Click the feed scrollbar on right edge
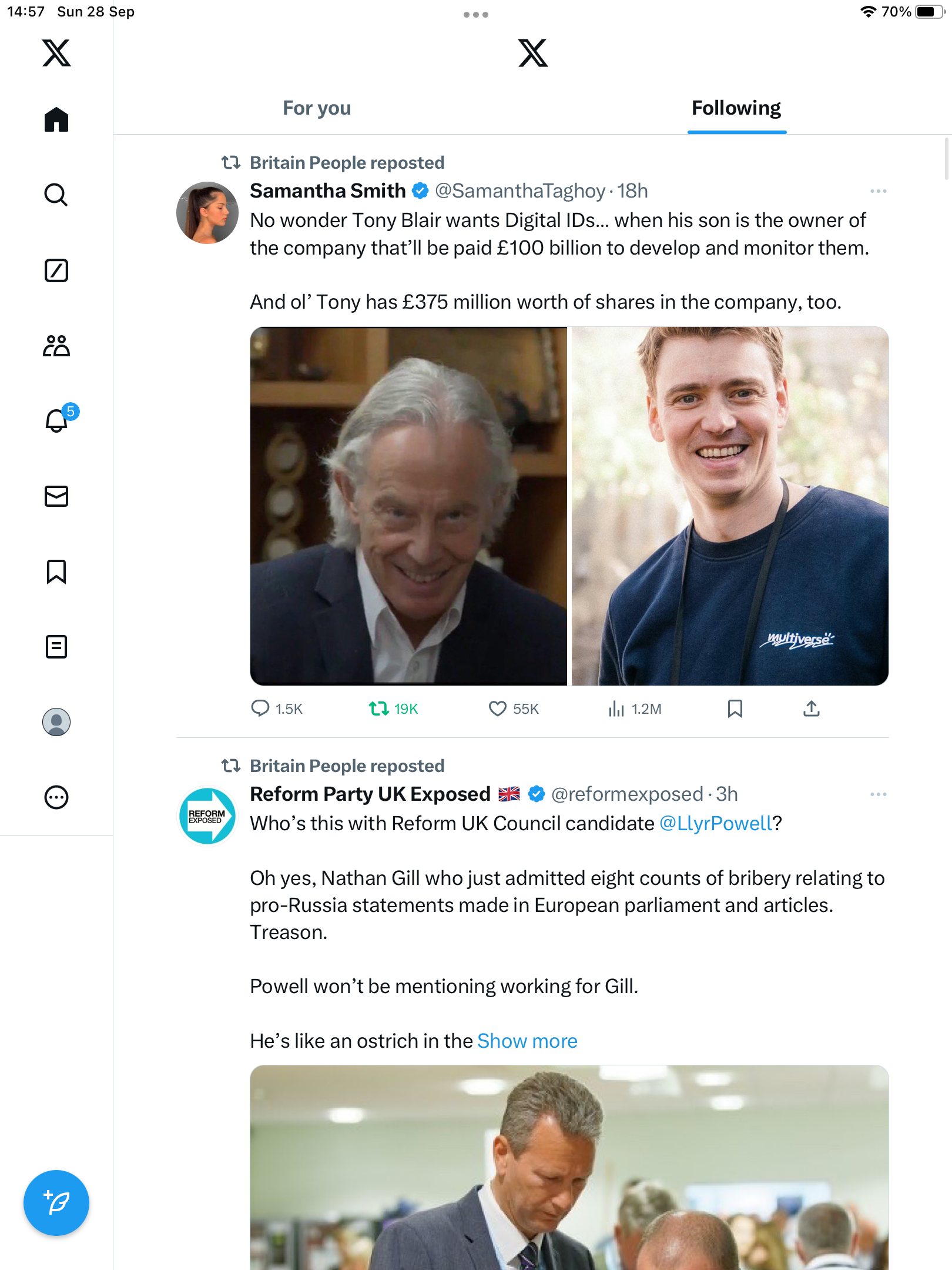952x1270 pixels. [947, 159]
